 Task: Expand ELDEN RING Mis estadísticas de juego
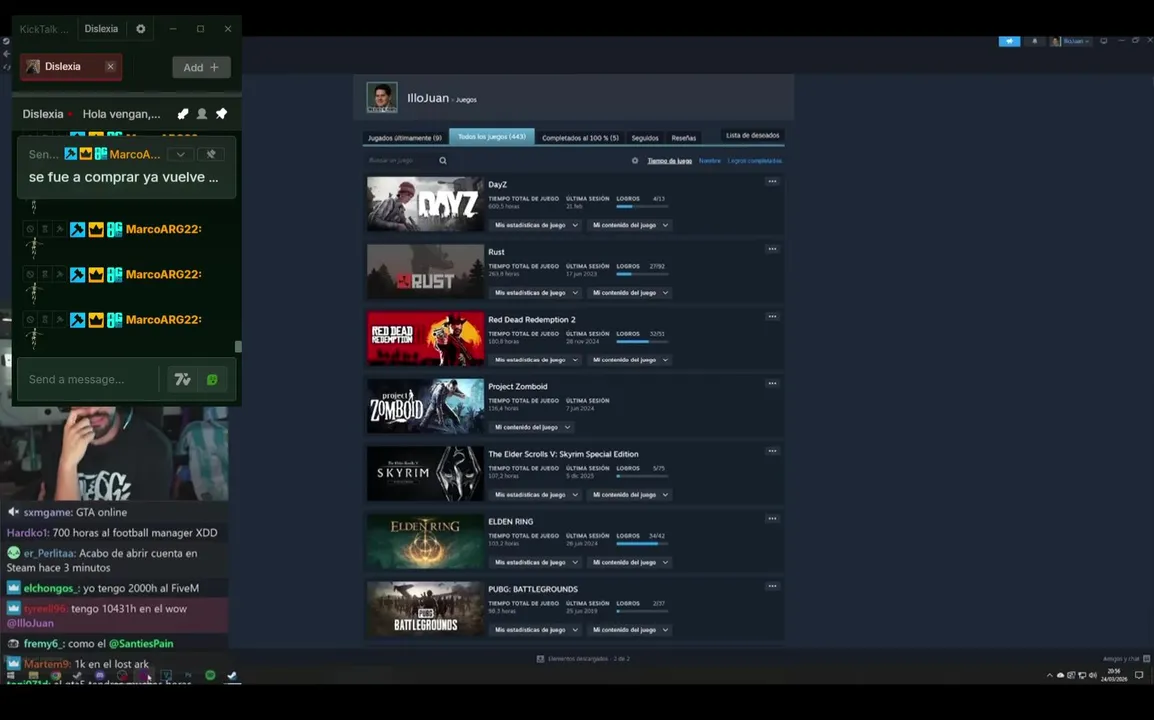pyautogui.click(x=536, y=562)
